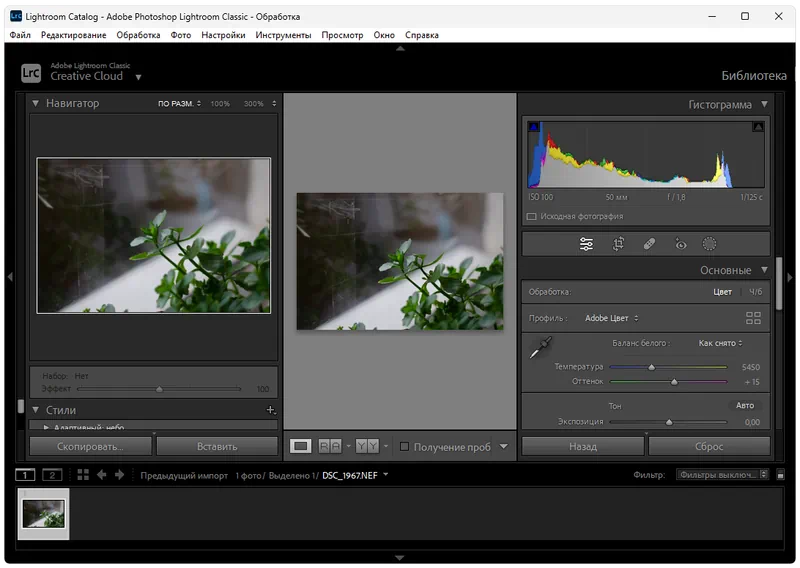Screen dimensions: 800x568
Task: Apply Авто tone adjustment
Action: [x=744, y=405]
